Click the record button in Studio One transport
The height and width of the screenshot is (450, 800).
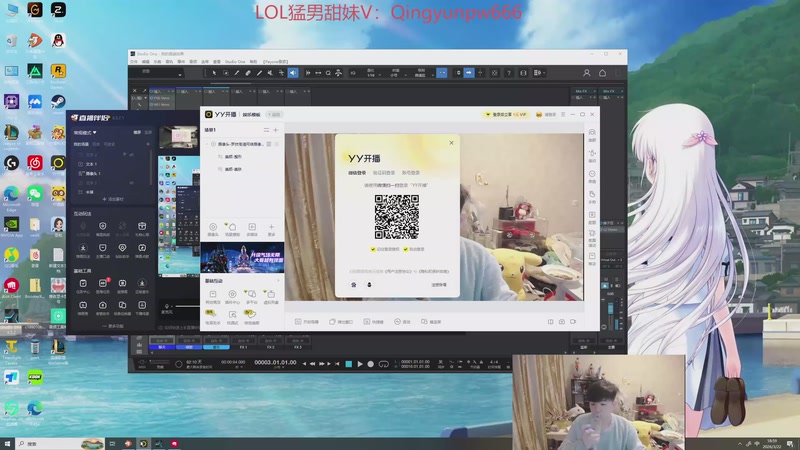371,364
